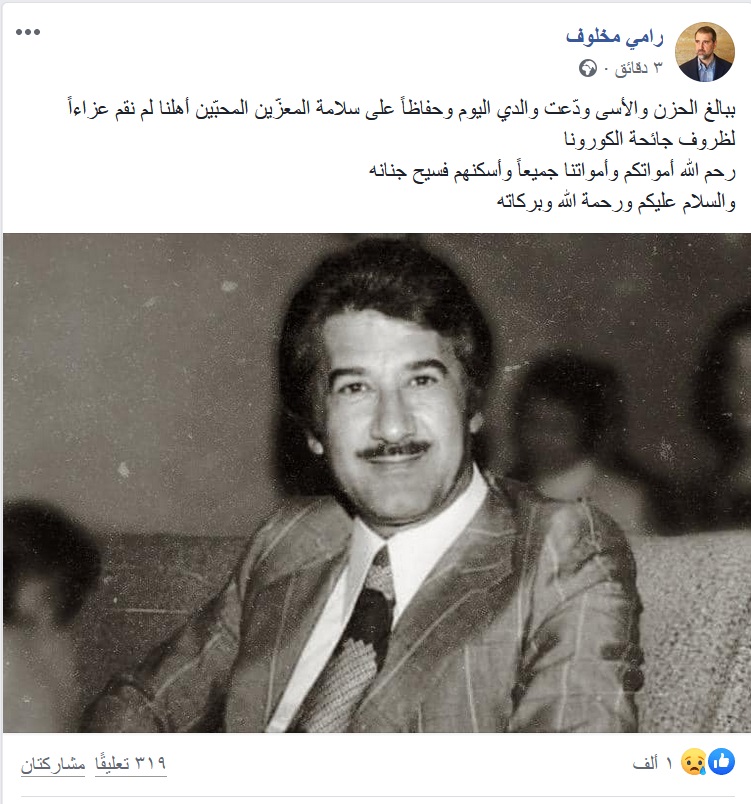Click the blue thumbs-up like reaction icon

[722, 761]
